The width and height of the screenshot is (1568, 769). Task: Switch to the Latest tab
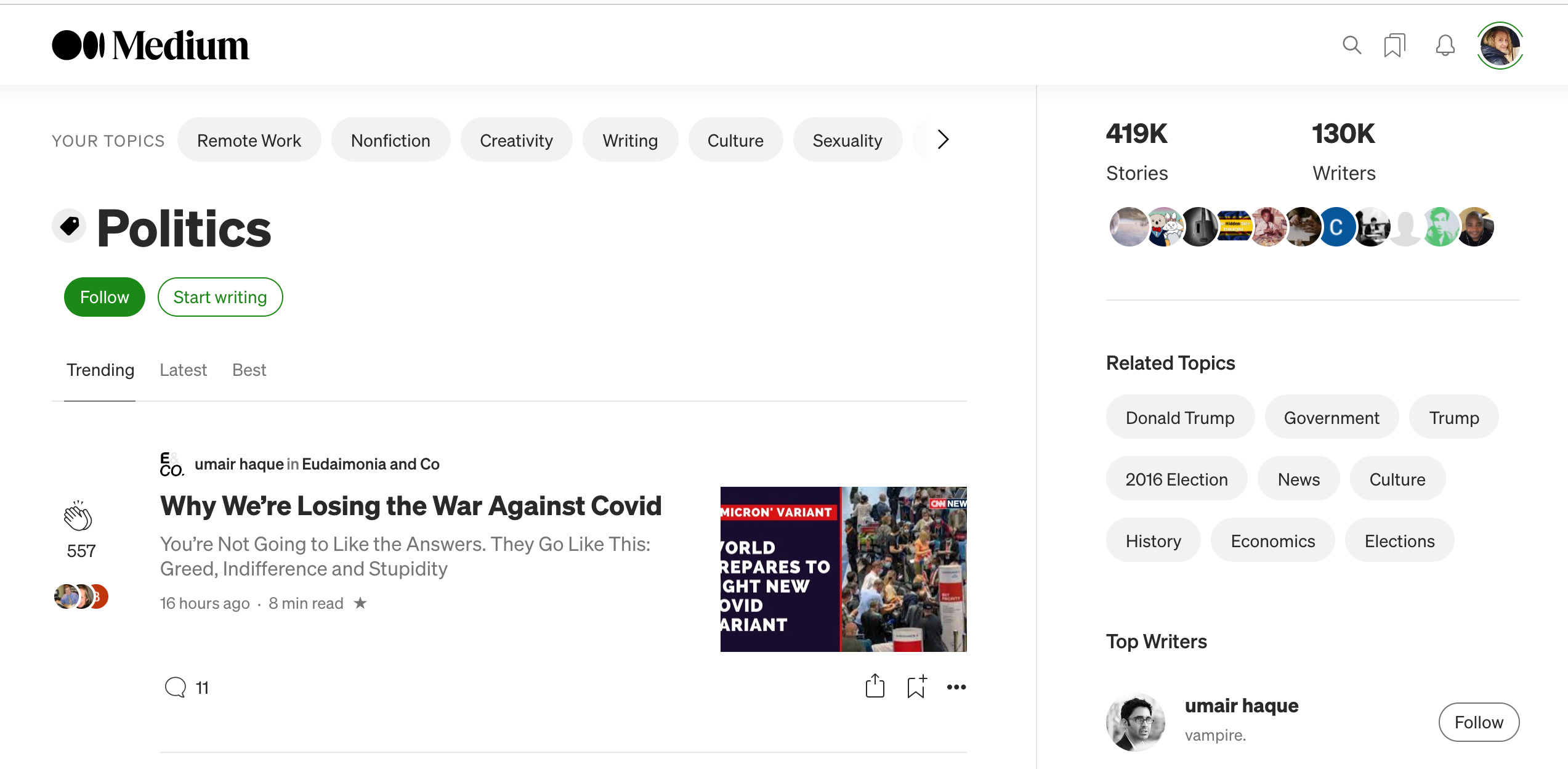coord(183,370)
